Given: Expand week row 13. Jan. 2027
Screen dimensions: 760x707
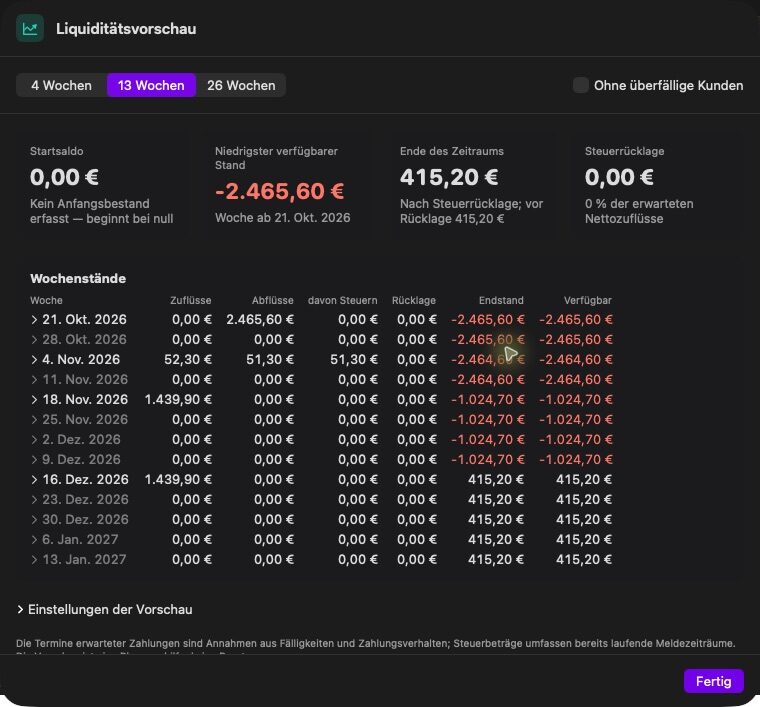Looking at the screenshot, I should pos(34,560).
